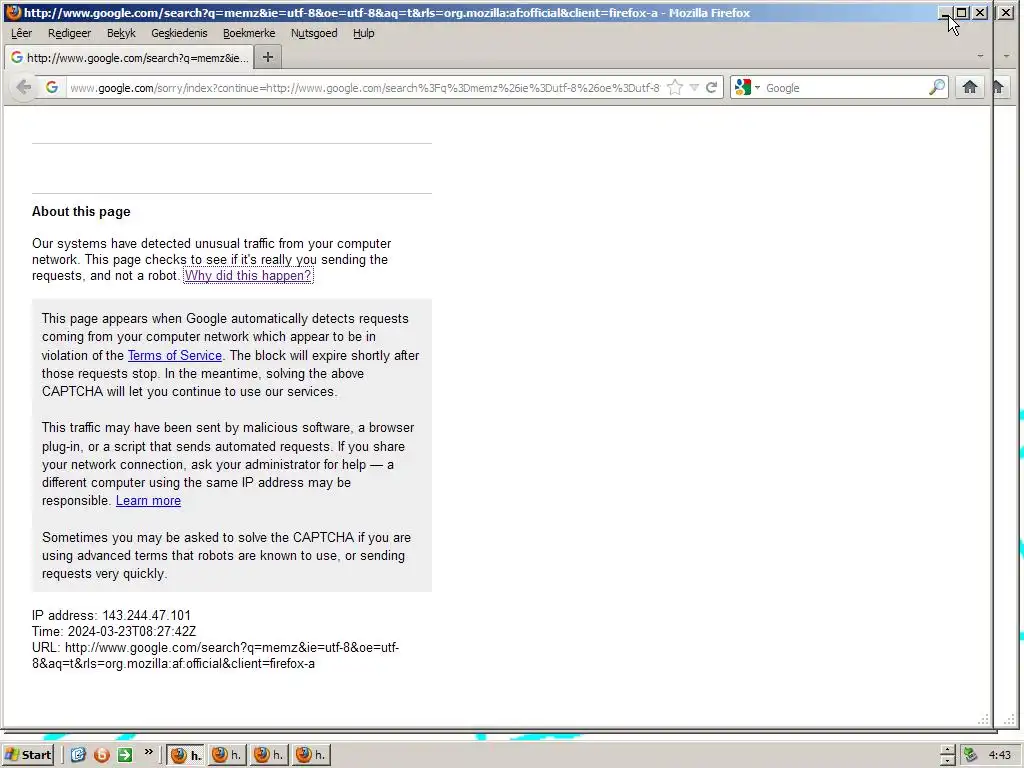Bookmark this page with the star icon

675,88
